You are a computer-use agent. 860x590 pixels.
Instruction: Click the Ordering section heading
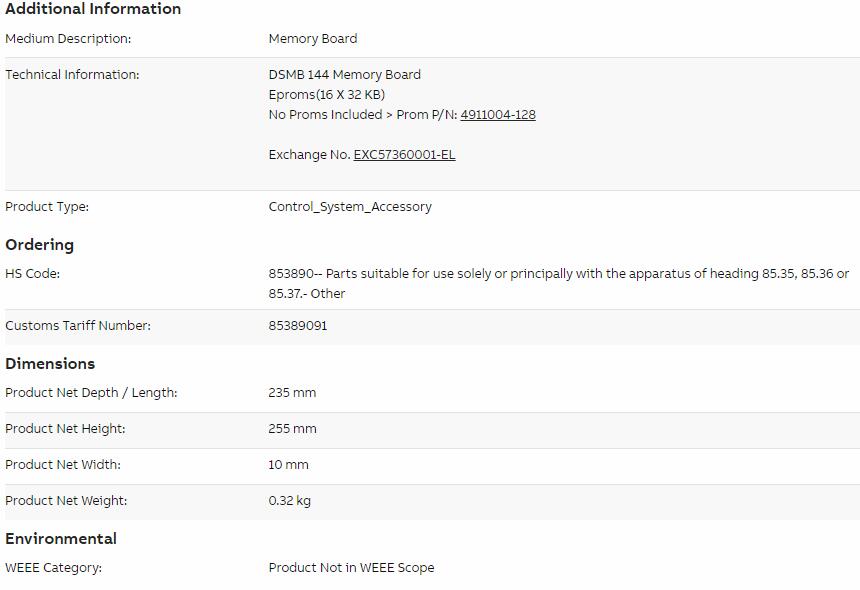click(39, 245)
